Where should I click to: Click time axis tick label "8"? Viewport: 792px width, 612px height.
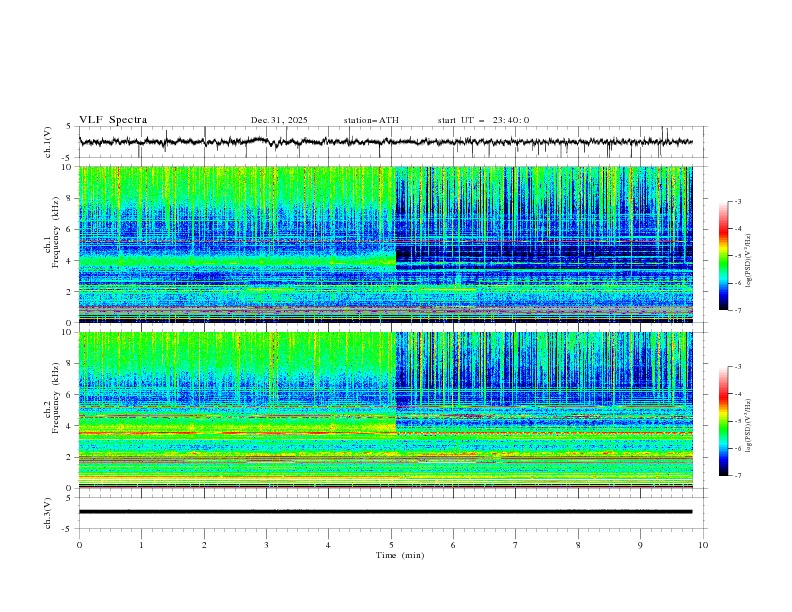coord(578,545)
